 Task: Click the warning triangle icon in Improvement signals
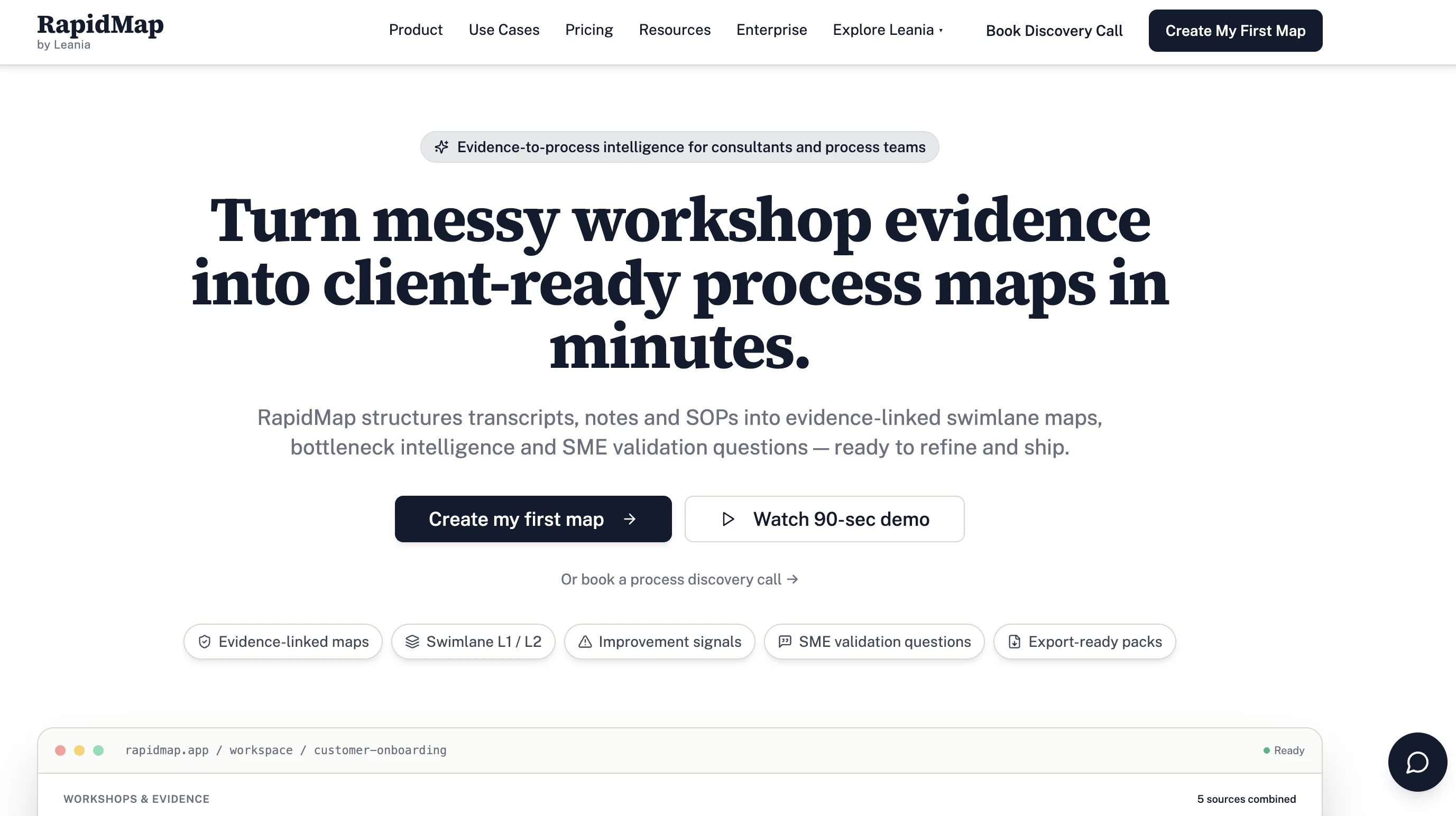point(585,642)
